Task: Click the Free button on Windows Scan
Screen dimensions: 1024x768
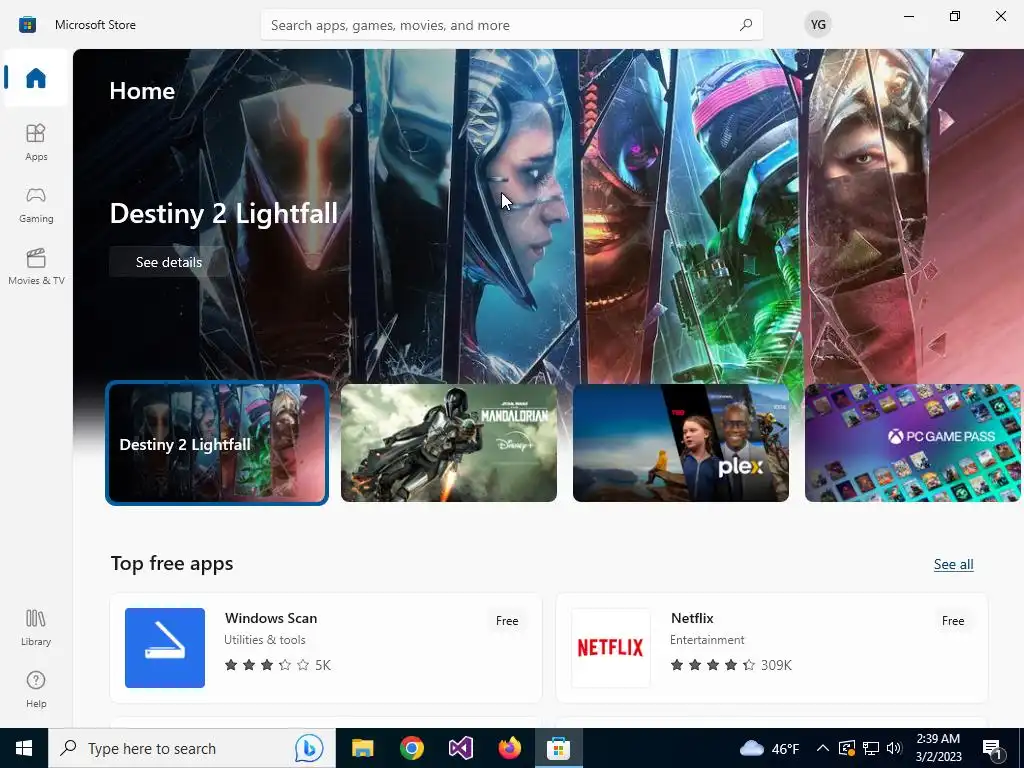Action: pyautogui.click(x=507, y=620)
